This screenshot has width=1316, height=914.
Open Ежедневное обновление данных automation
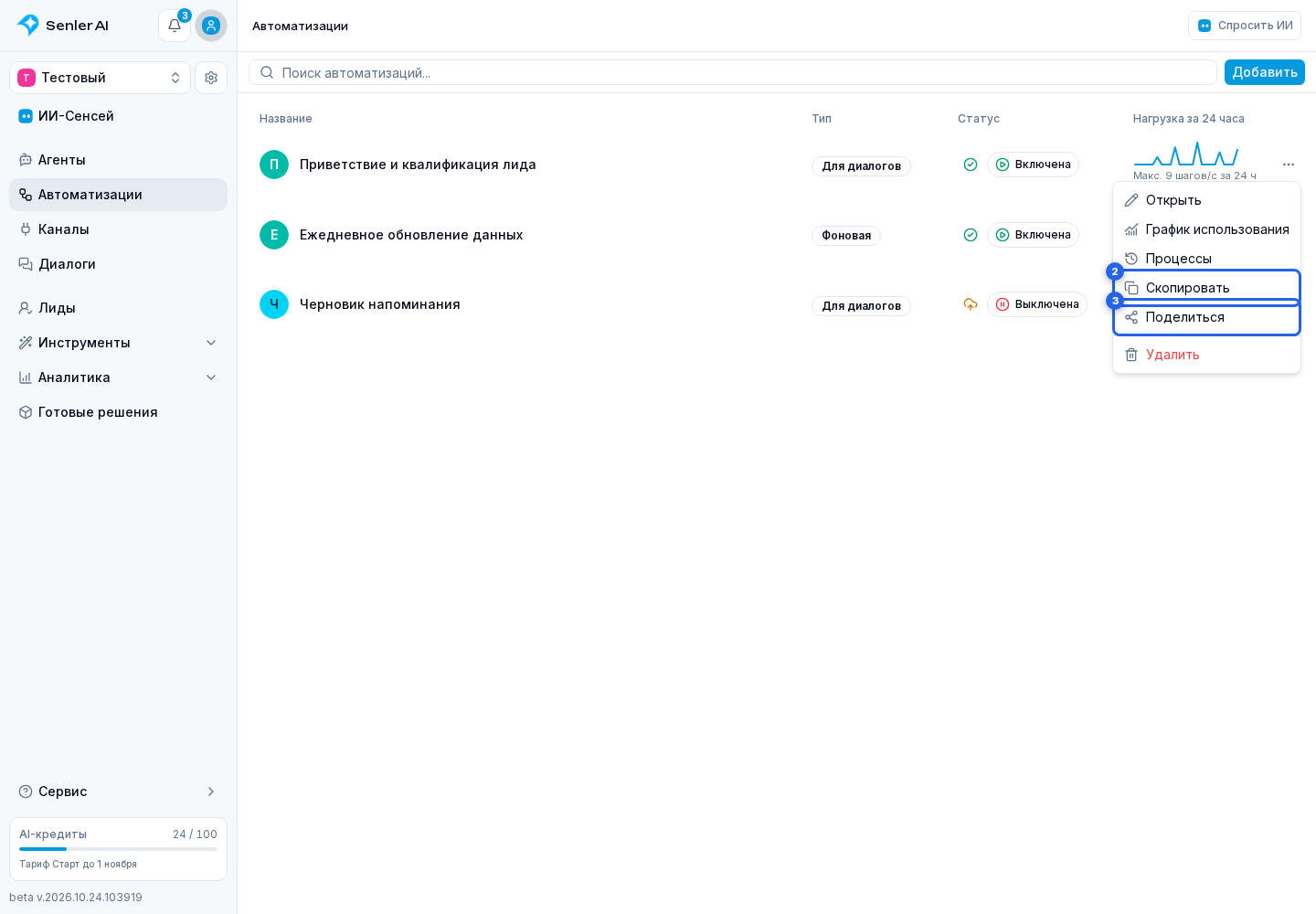(x=411, y=235)
